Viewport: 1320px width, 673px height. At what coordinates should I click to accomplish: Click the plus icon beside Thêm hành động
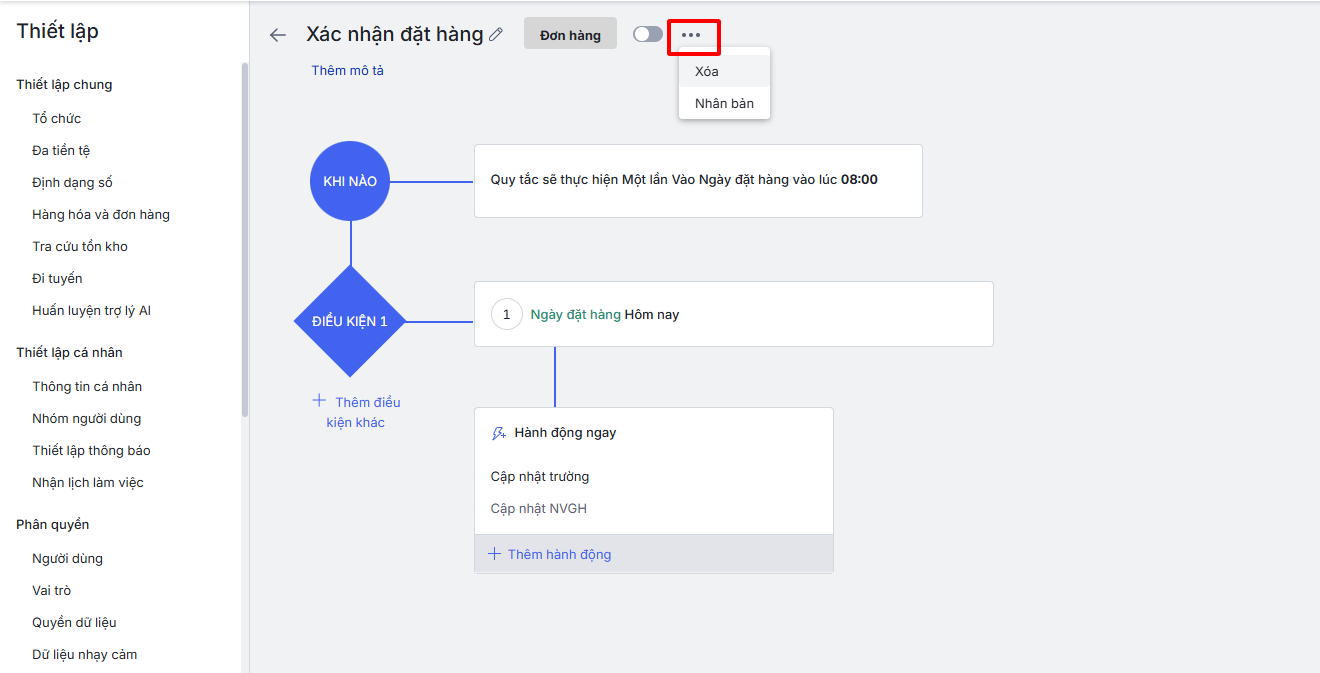[494, 554]
